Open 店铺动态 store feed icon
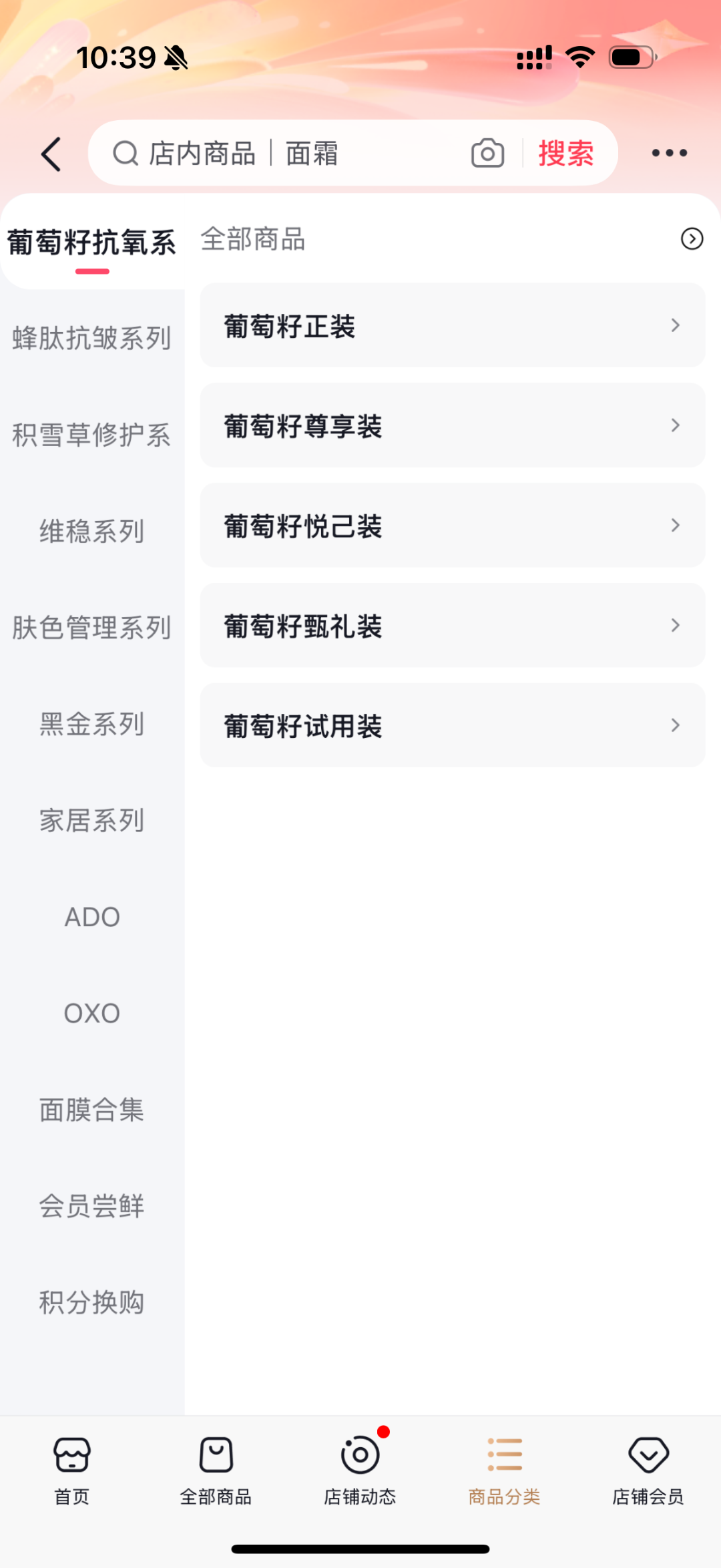The height and width of the screenshot is (1568, 721). pyautogui.click(x=360, y=1454)
